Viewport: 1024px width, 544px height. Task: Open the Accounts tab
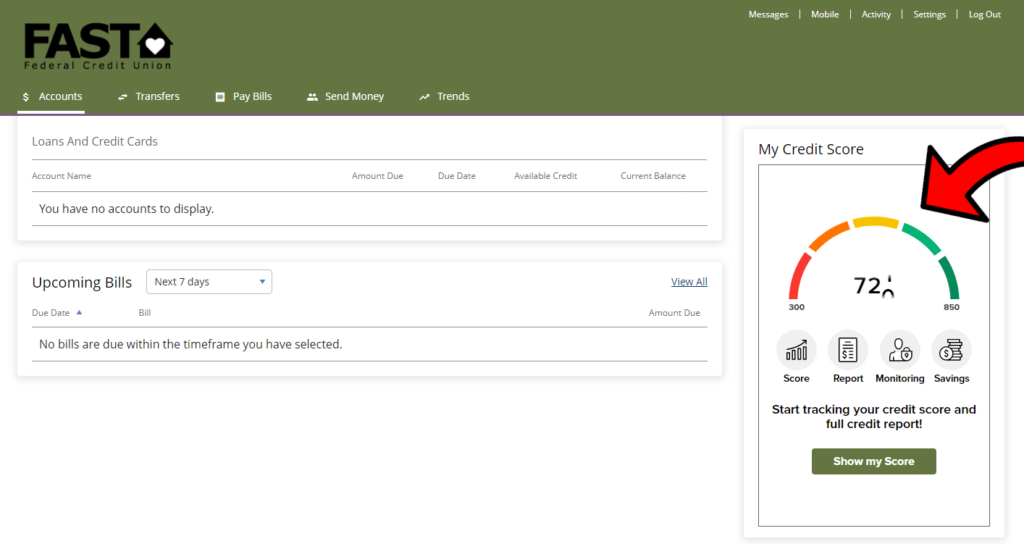click(52, 97)
